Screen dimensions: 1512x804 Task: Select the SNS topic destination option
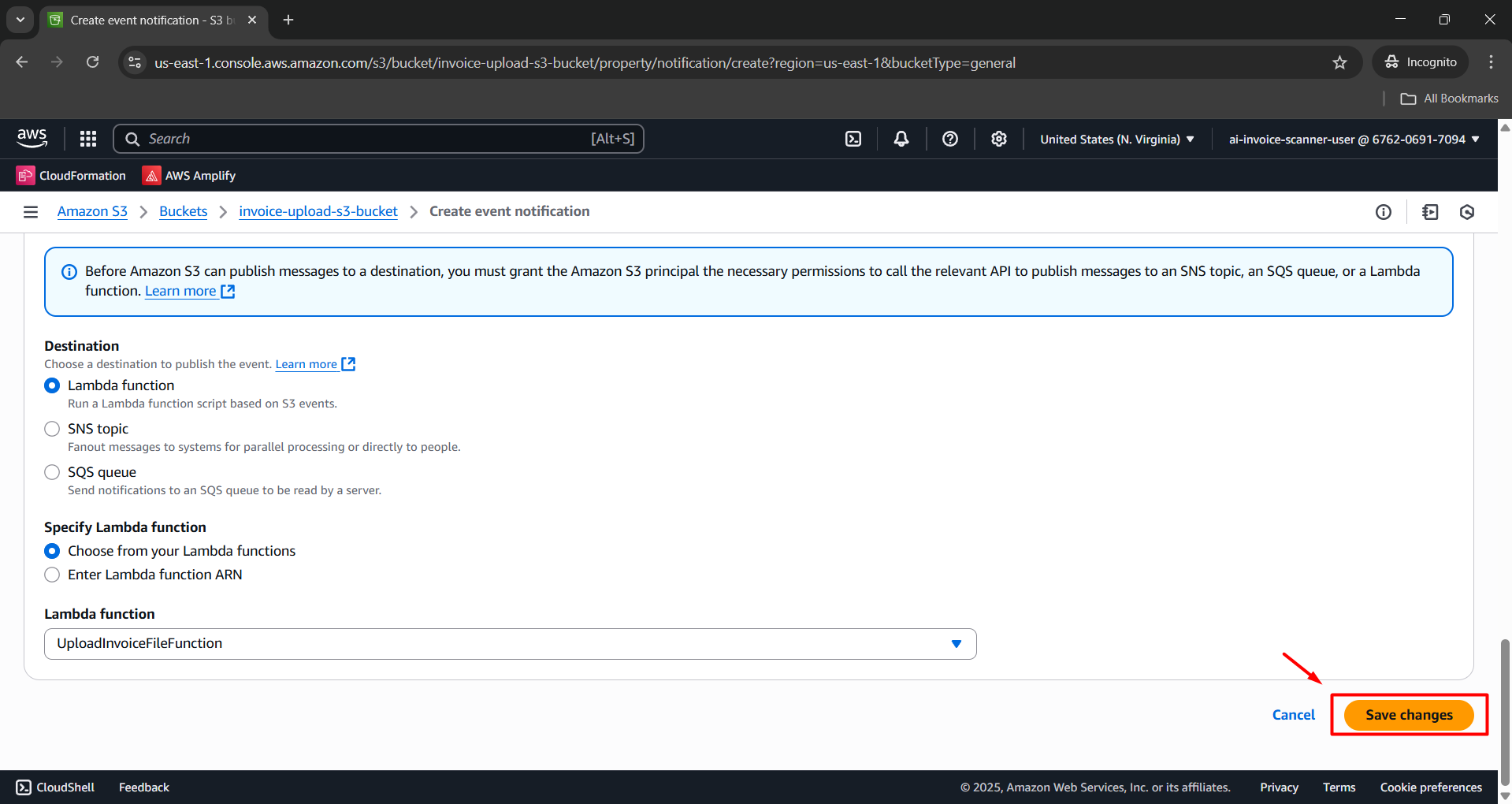52,429
